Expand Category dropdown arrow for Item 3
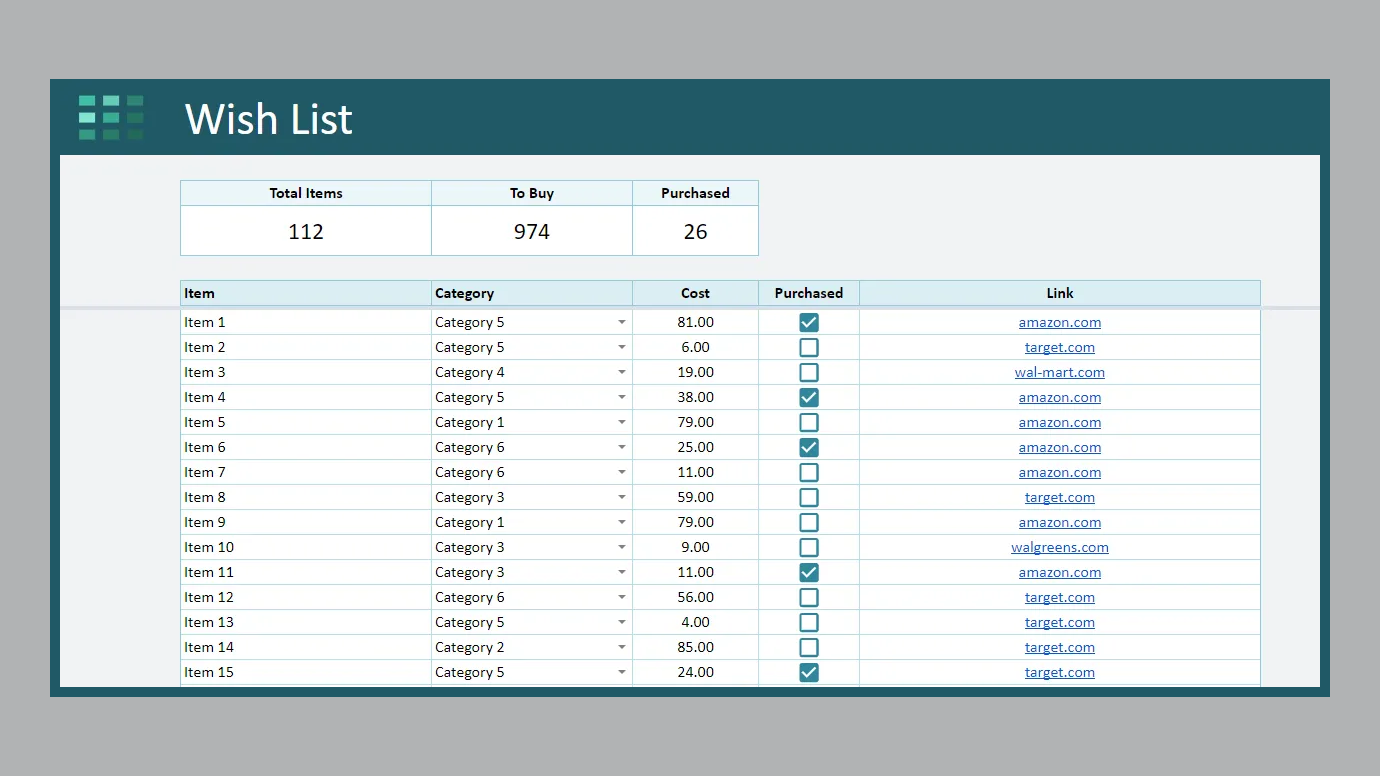 coord(622,372)
